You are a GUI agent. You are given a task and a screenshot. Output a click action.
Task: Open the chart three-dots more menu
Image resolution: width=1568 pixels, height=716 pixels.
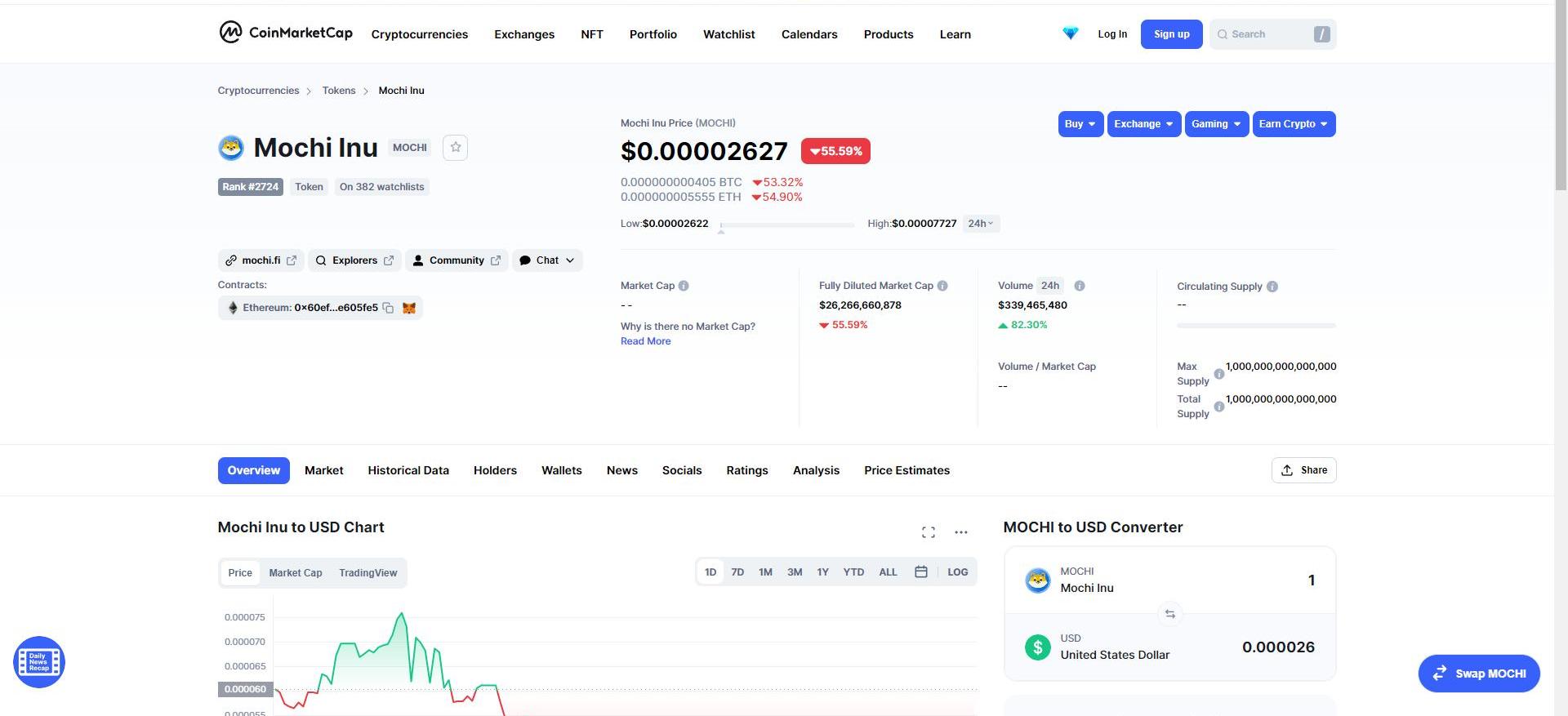pyautogui.click(x=960, y=532)
